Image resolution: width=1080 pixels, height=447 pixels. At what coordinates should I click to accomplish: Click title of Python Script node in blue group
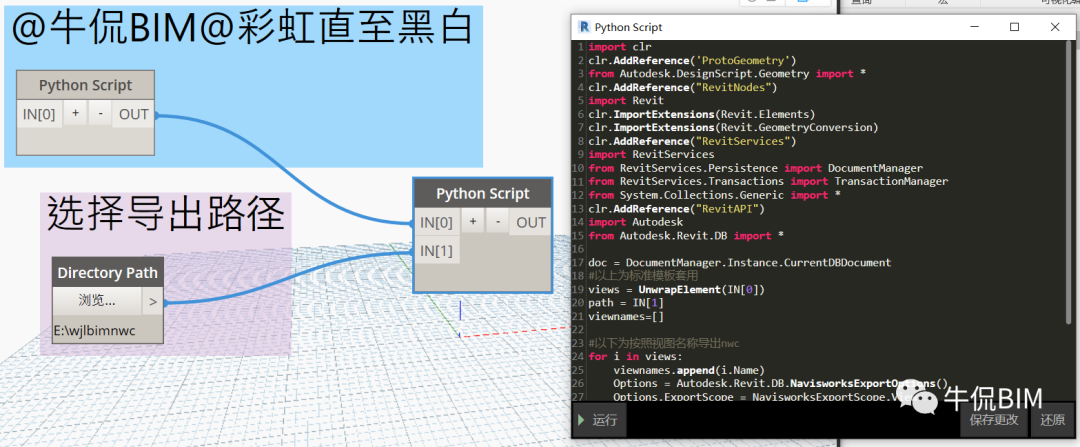pyautogui.click(x=85, y=85)
